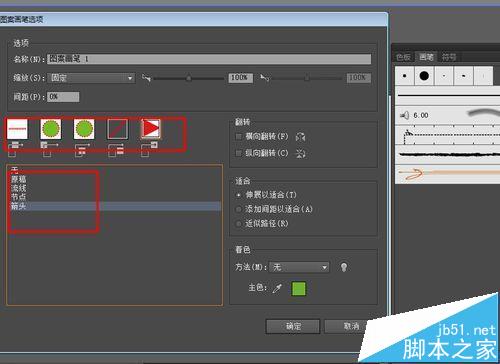Click the flip across icon beside 纵向翻转
This screenshot has height=364, width=500.
click(x=300, y=153)
